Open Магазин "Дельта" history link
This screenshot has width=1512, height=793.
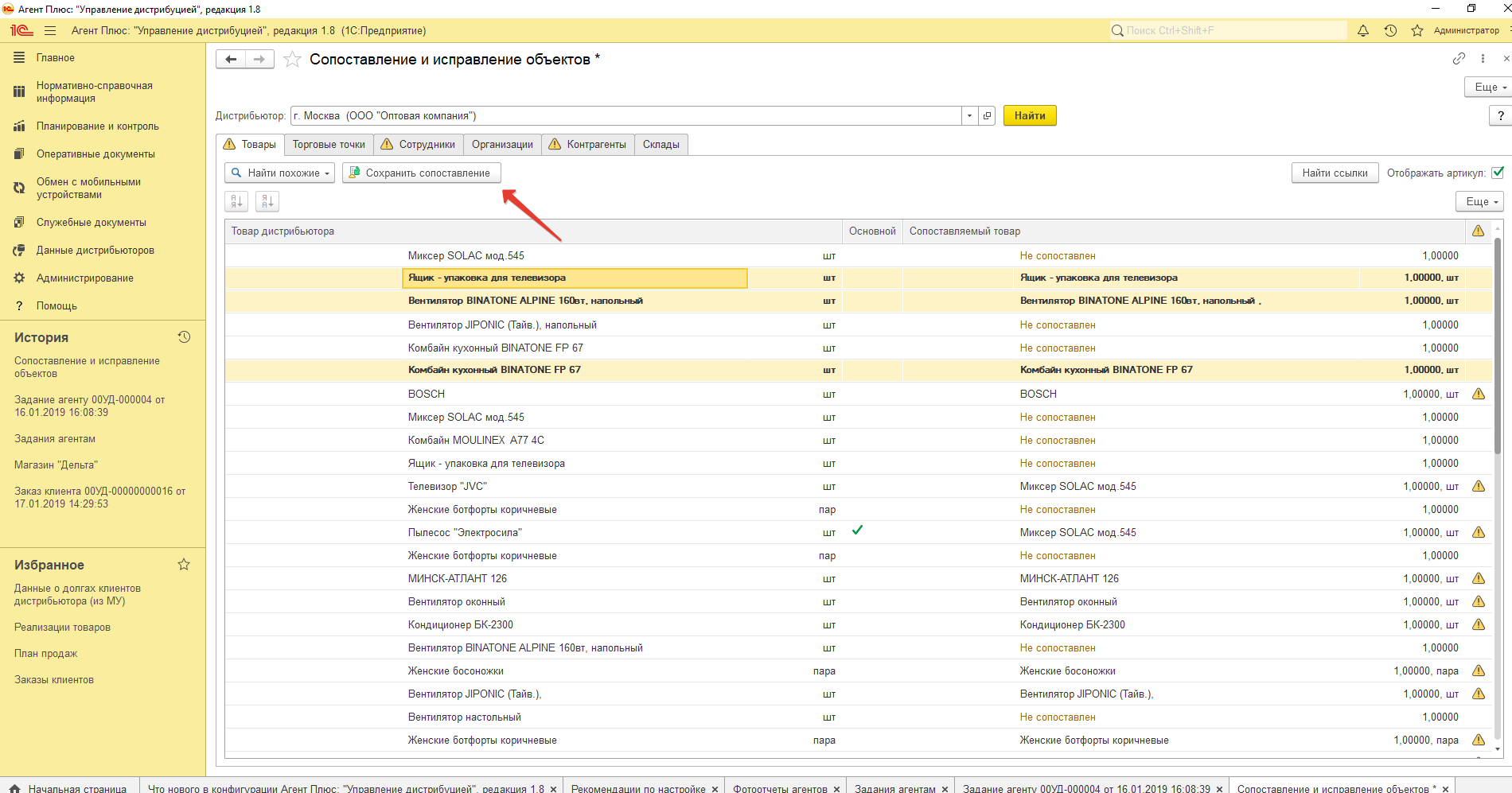click(x=56, y=465)
